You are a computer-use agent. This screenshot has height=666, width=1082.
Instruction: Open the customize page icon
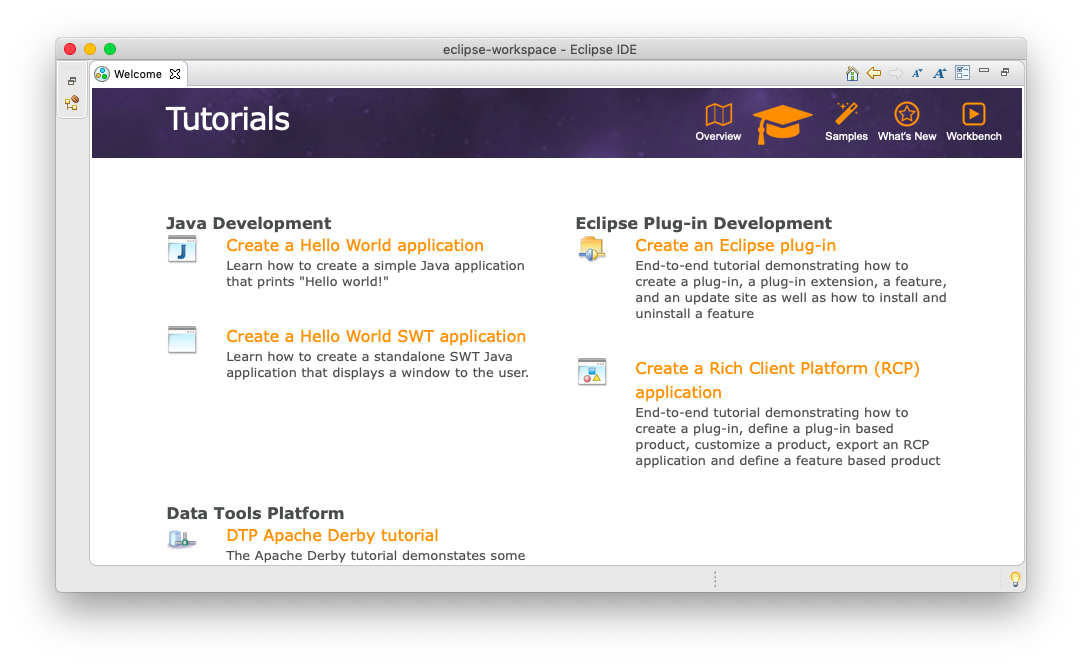click(963, 72)
